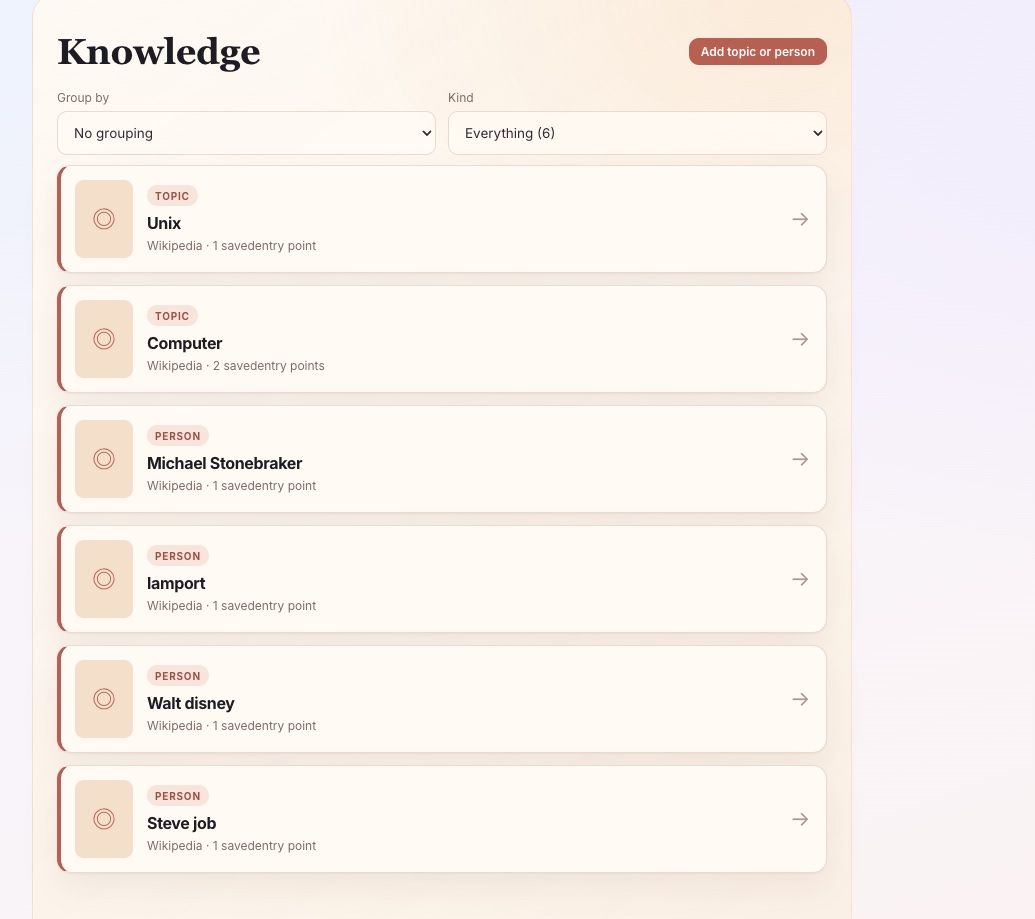Click PERSON badge on lamport card

[x=178, y=556]
